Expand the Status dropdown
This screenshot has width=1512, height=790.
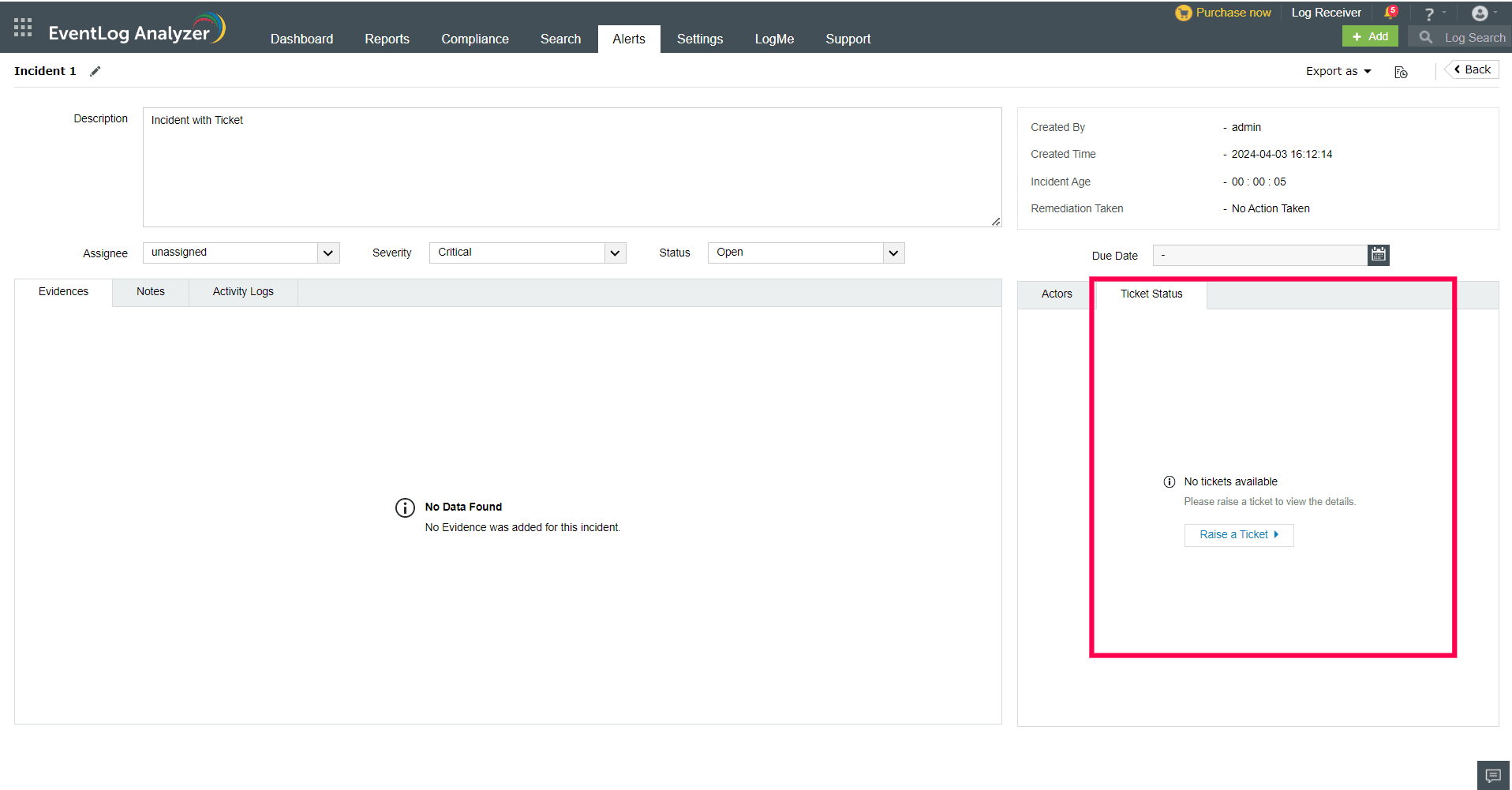[893, 253]
